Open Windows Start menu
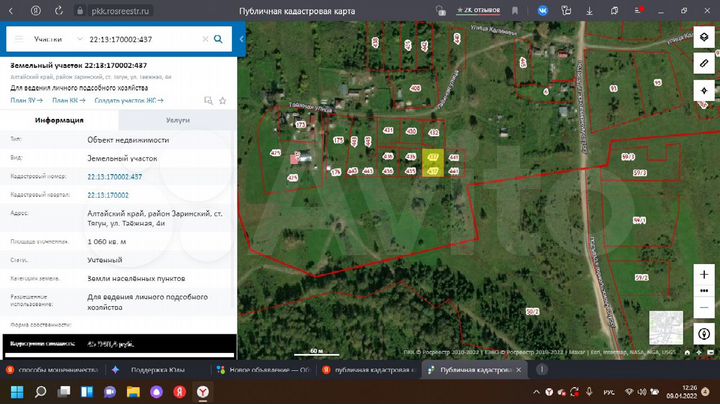Viewport: 720px width, 404px height. point(17,392)
